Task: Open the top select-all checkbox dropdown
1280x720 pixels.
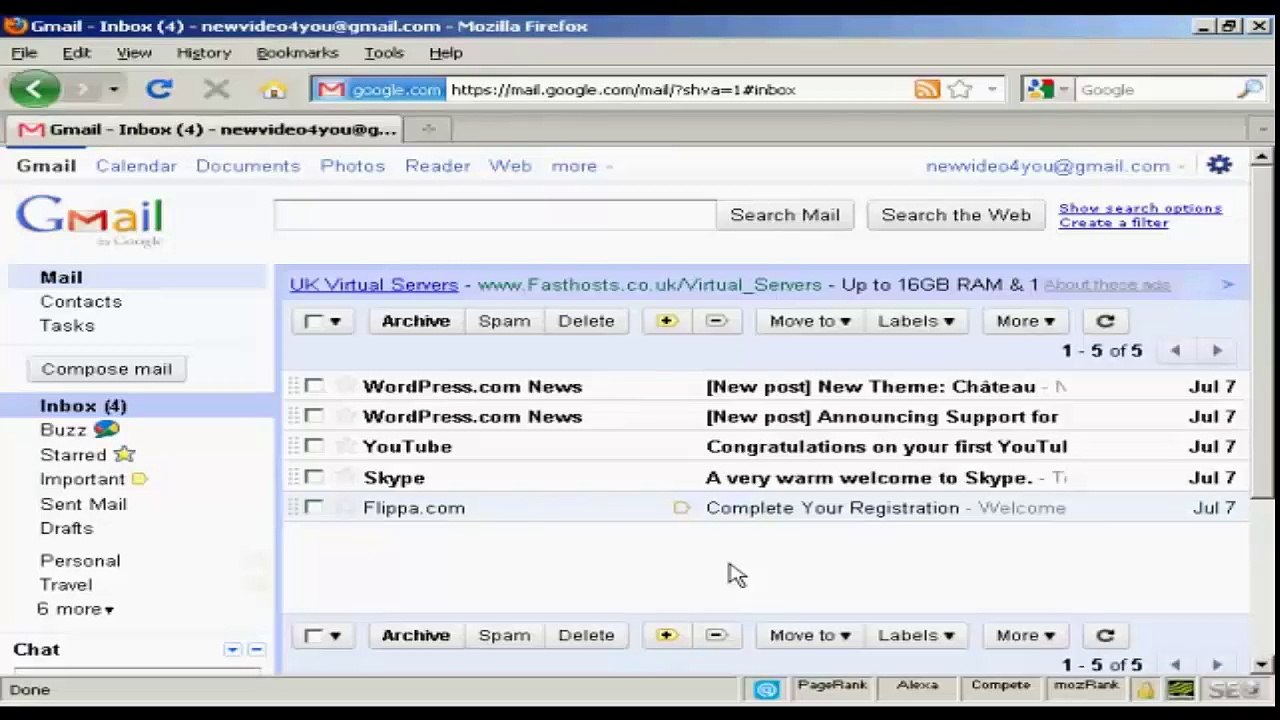Action: coord(322,321)
